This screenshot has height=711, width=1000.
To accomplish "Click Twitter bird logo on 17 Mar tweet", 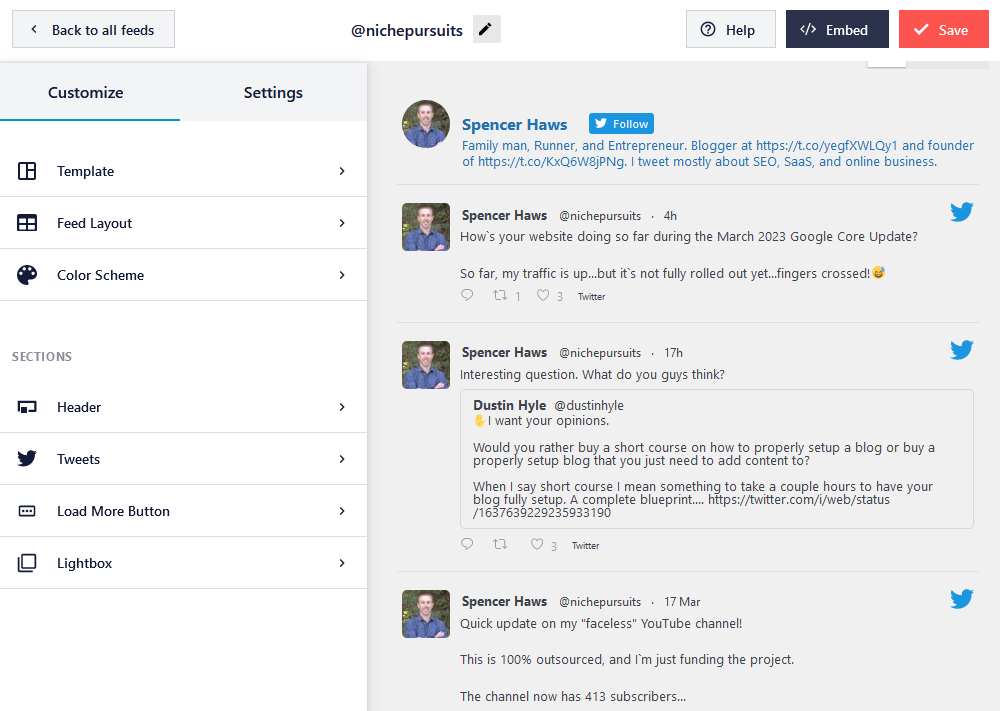I will 961,599.
